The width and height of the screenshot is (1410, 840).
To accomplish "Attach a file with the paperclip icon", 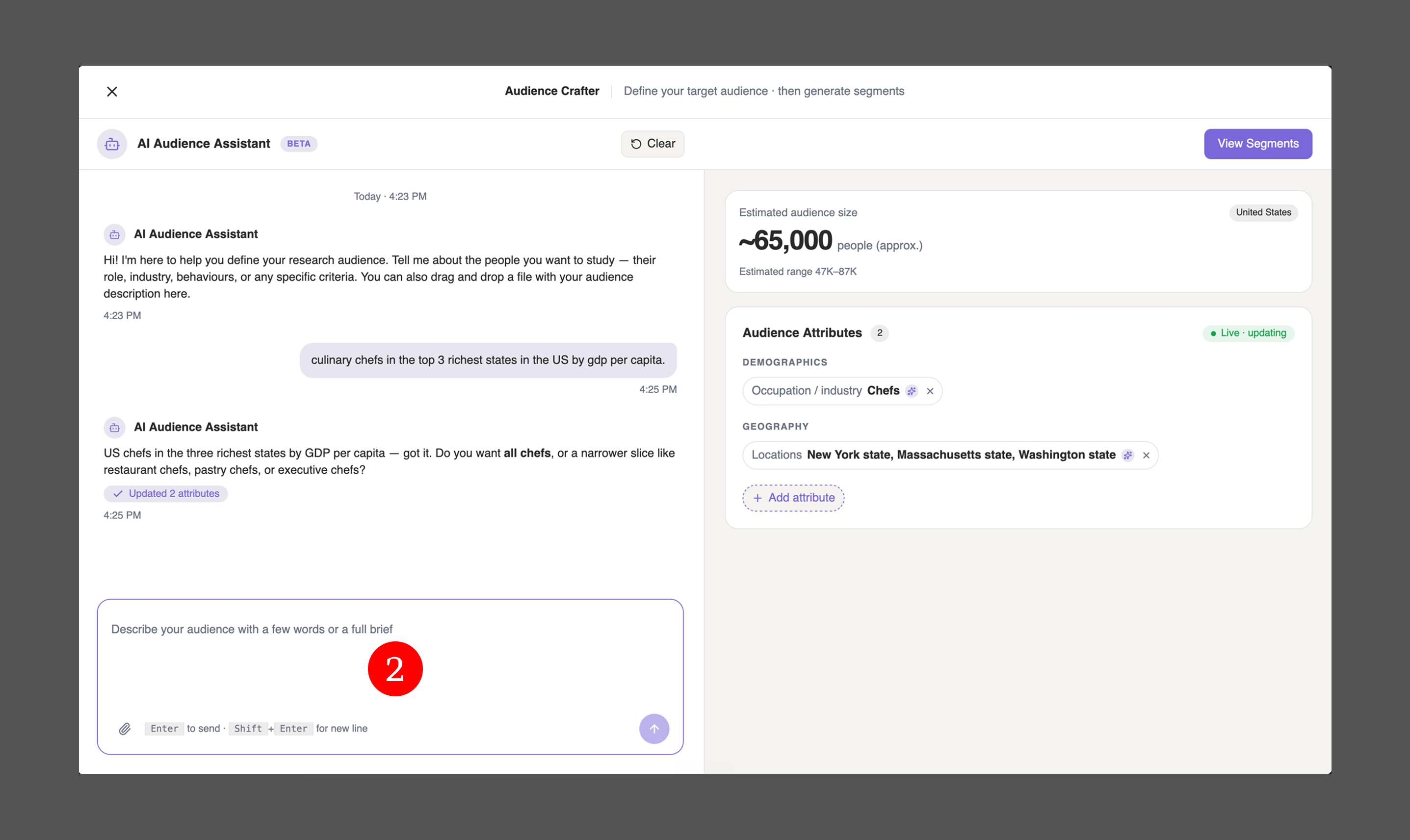I will point(125,729).
